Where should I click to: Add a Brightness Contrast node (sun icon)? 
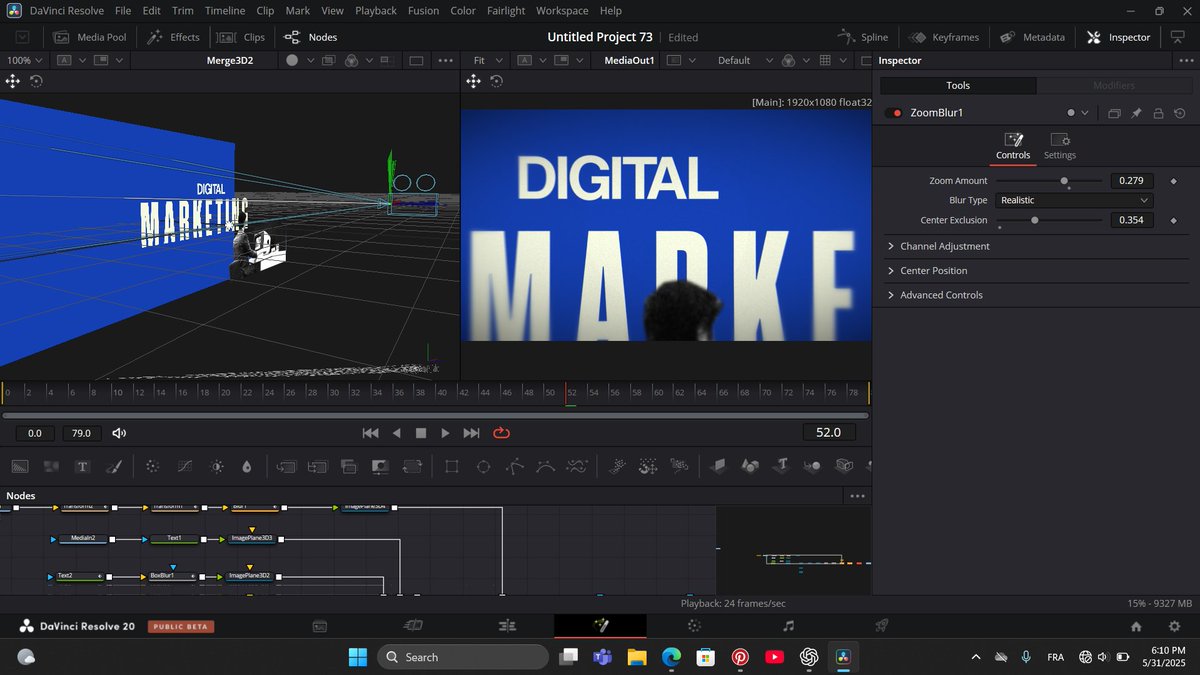click(217, 466)
